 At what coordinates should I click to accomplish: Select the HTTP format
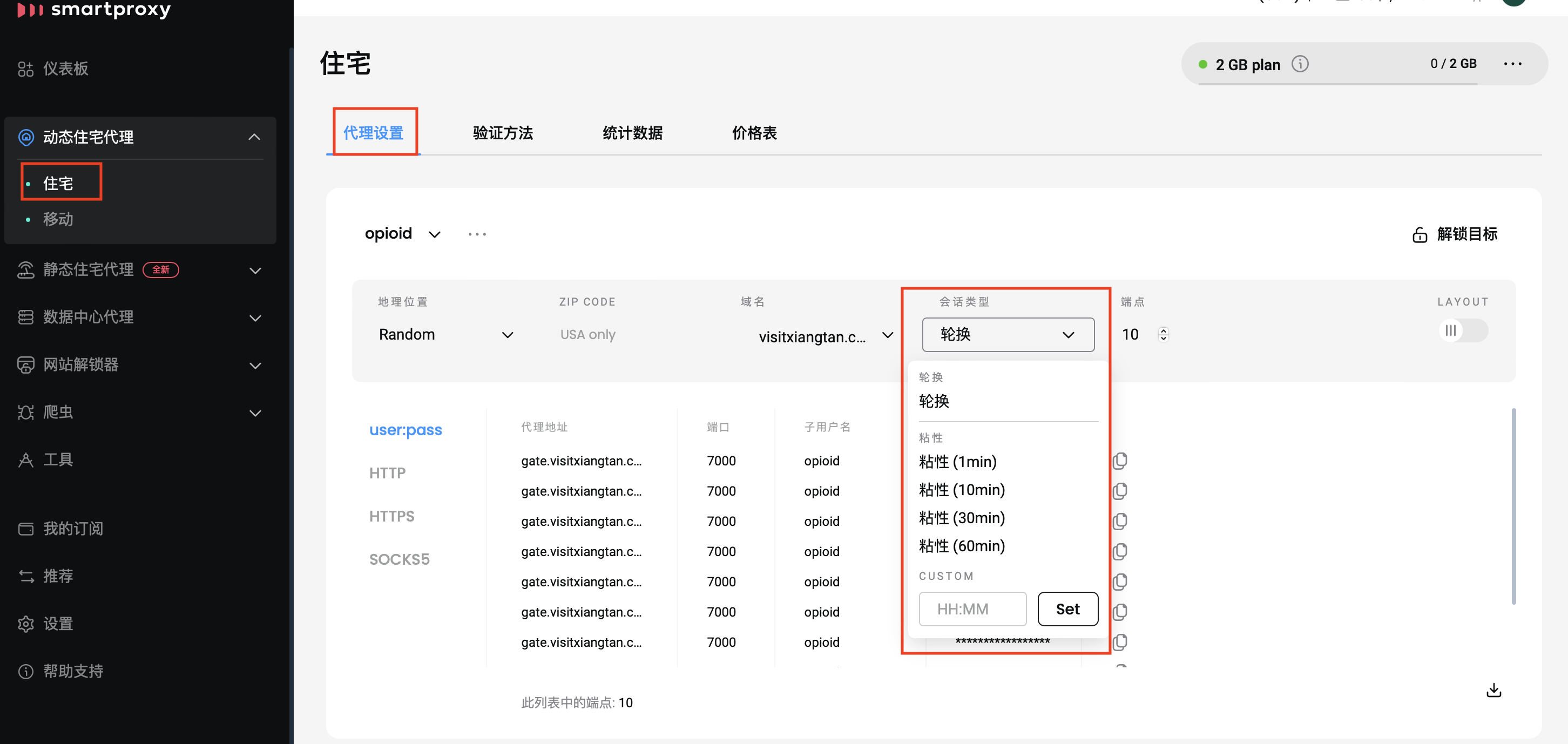click(387, 473)
